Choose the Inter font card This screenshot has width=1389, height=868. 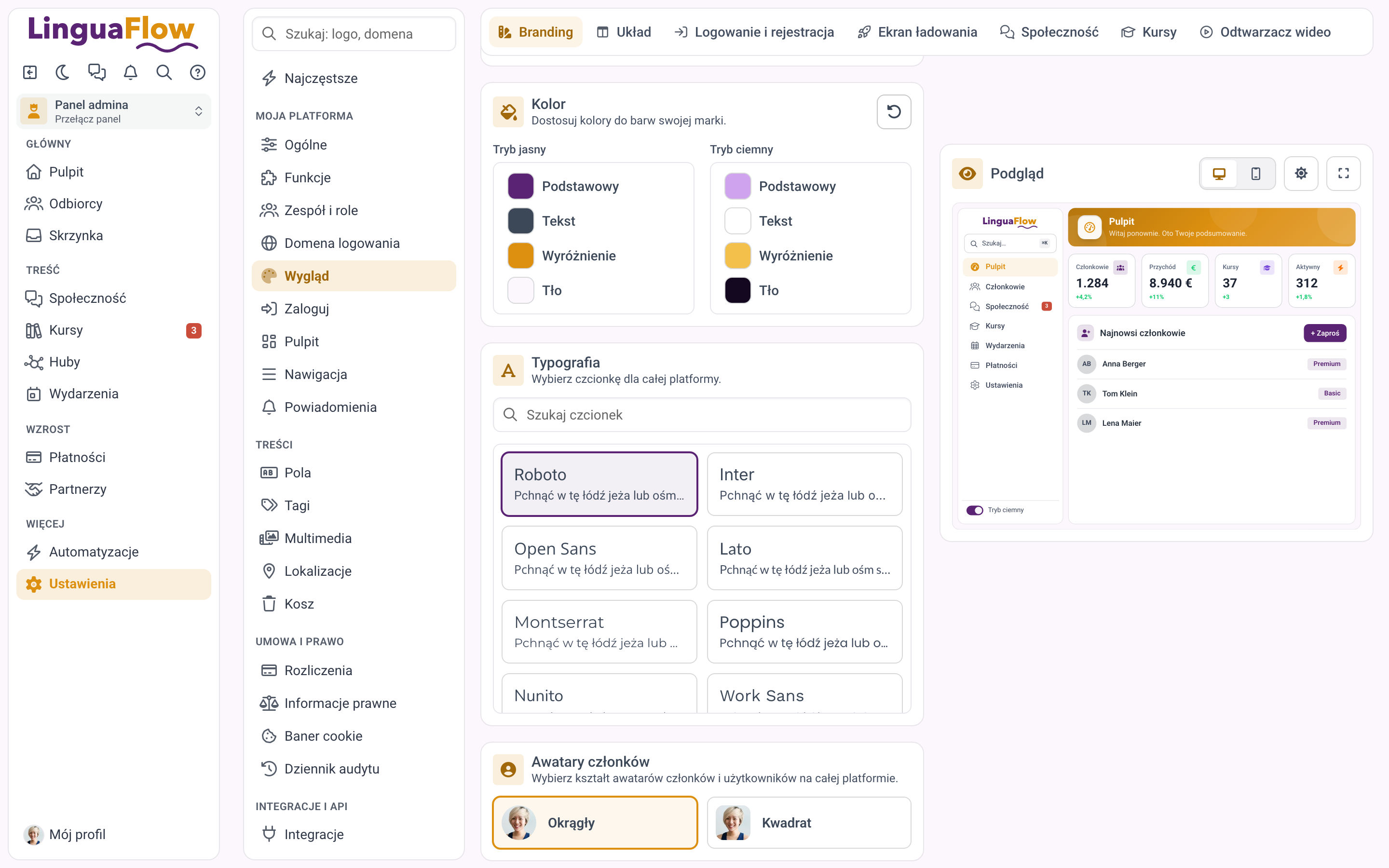click(804, 484)
